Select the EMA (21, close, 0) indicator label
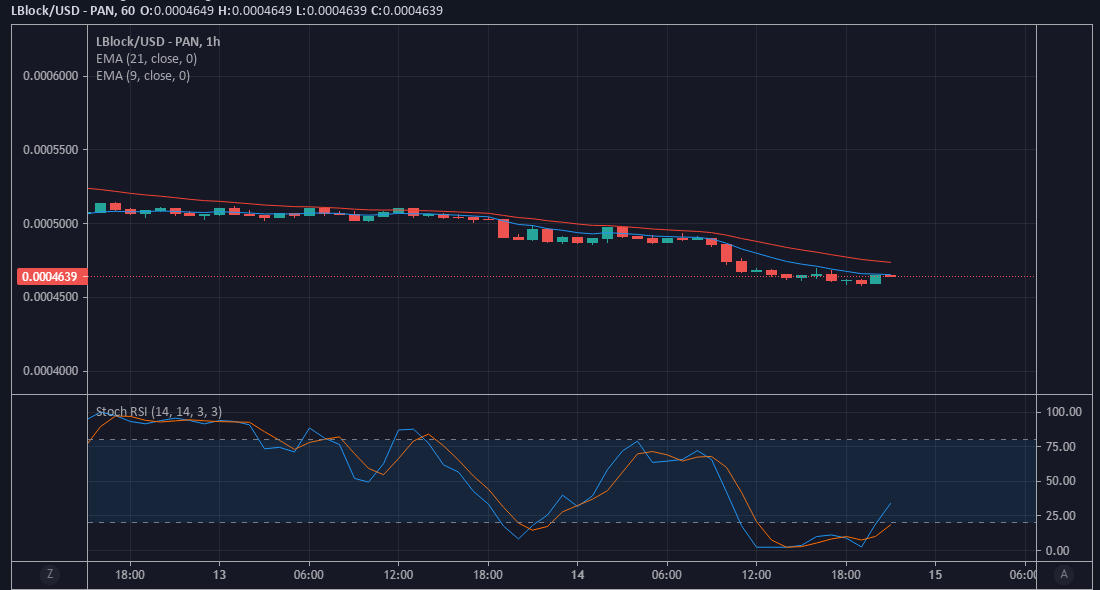This screenshot has height=590, width=1100. pyautogui.click(x=147, y=59)
